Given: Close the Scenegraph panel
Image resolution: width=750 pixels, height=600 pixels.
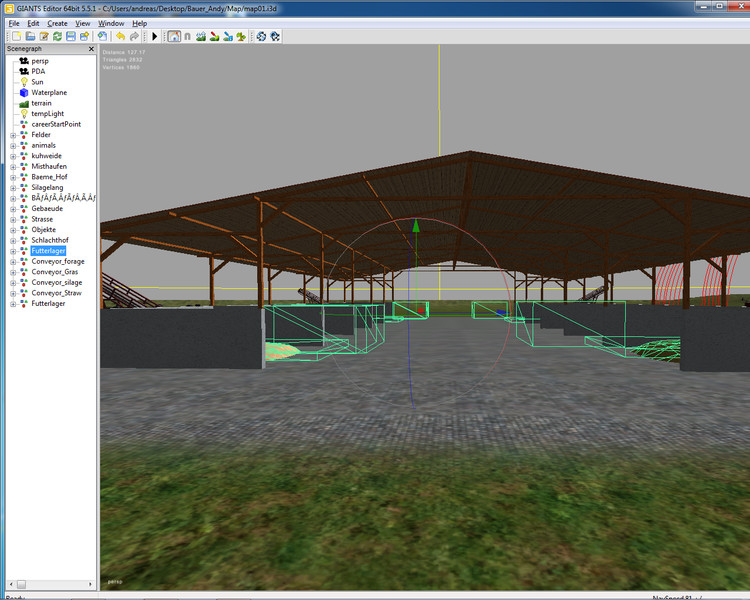Looking at the screenshot, I should pos(91,49).
